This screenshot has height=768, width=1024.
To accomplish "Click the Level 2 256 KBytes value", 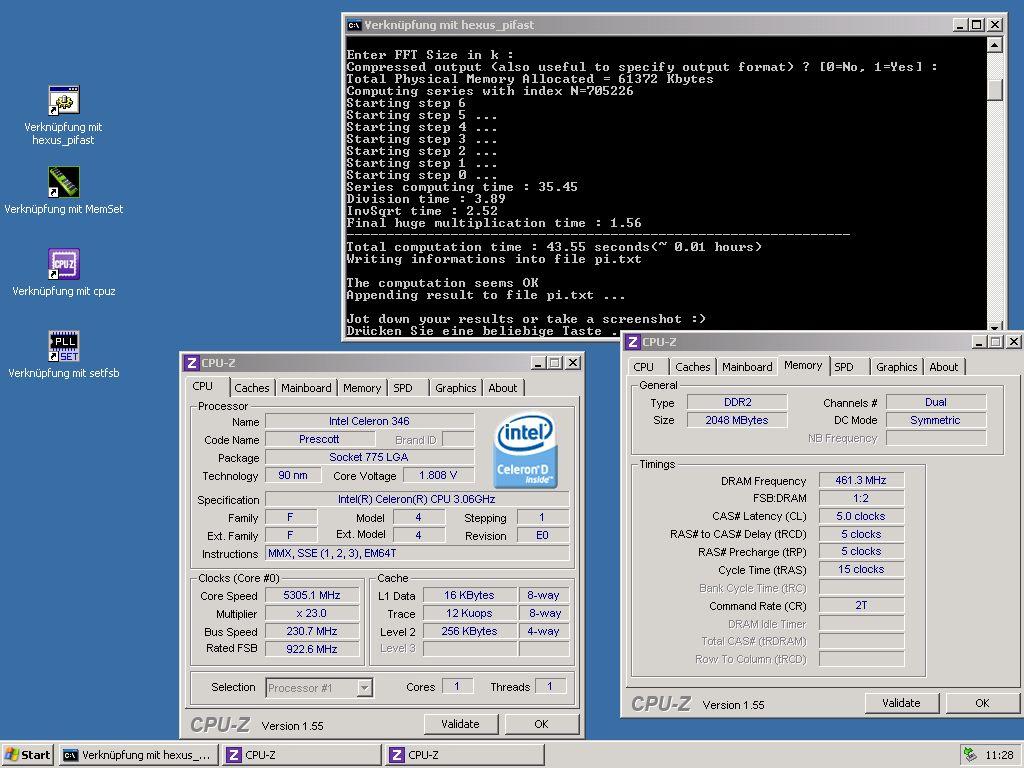I will (470, 632).
